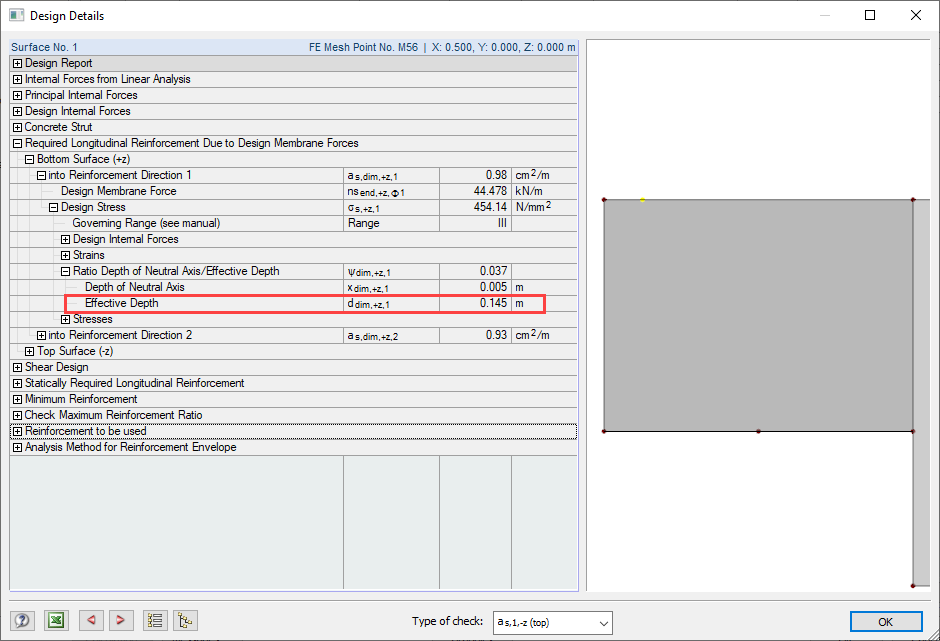Open the Help dialog
940x641 pixels.
21,620
